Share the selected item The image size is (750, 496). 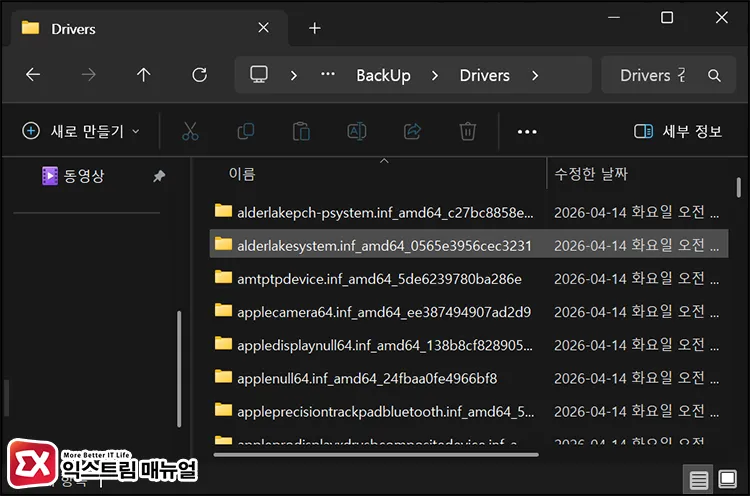pos(412,131)
